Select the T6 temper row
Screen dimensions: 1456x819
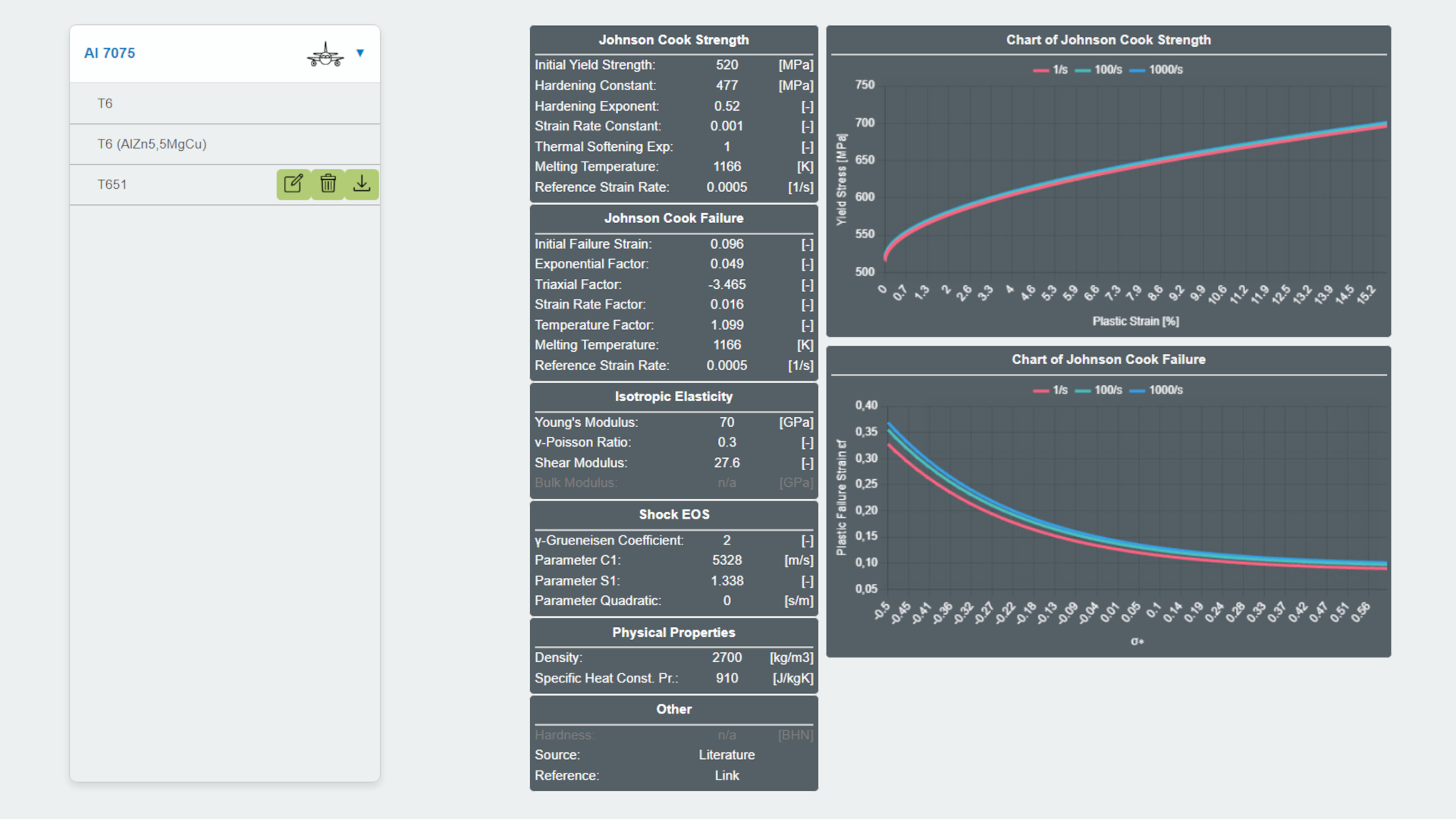224,103
